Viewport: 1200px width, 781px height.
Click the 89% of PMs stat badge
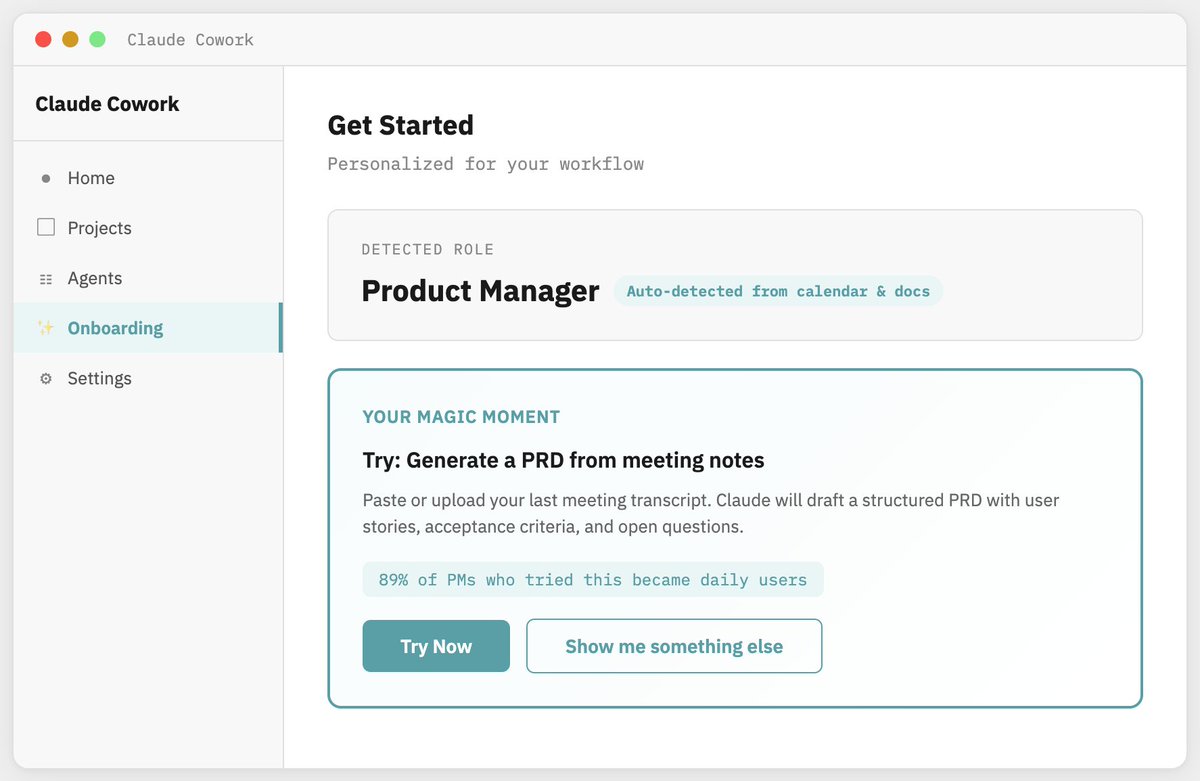592,579
